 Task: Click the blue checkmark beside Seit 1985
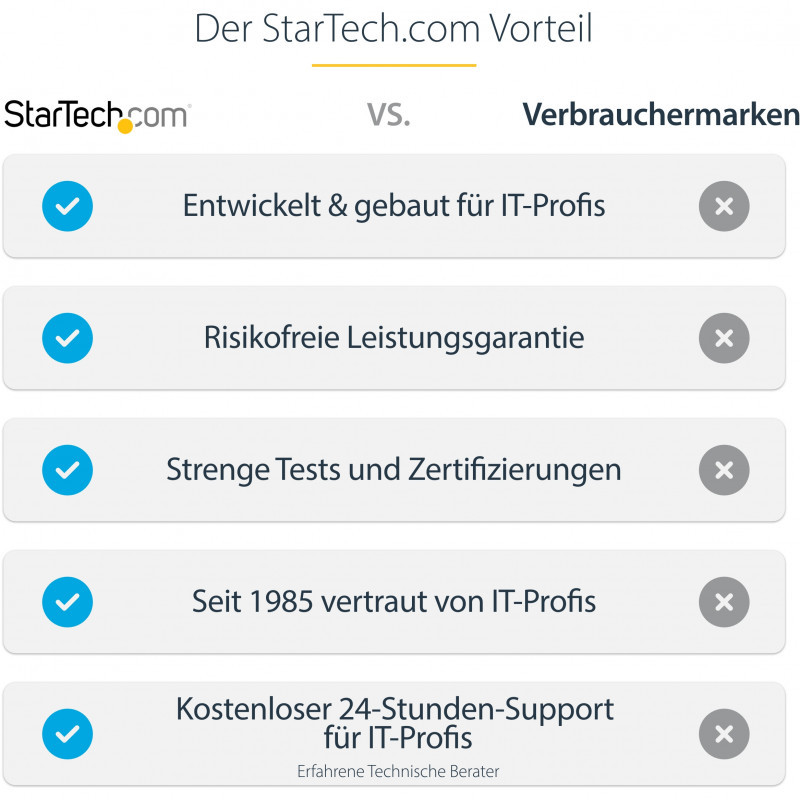67,602
